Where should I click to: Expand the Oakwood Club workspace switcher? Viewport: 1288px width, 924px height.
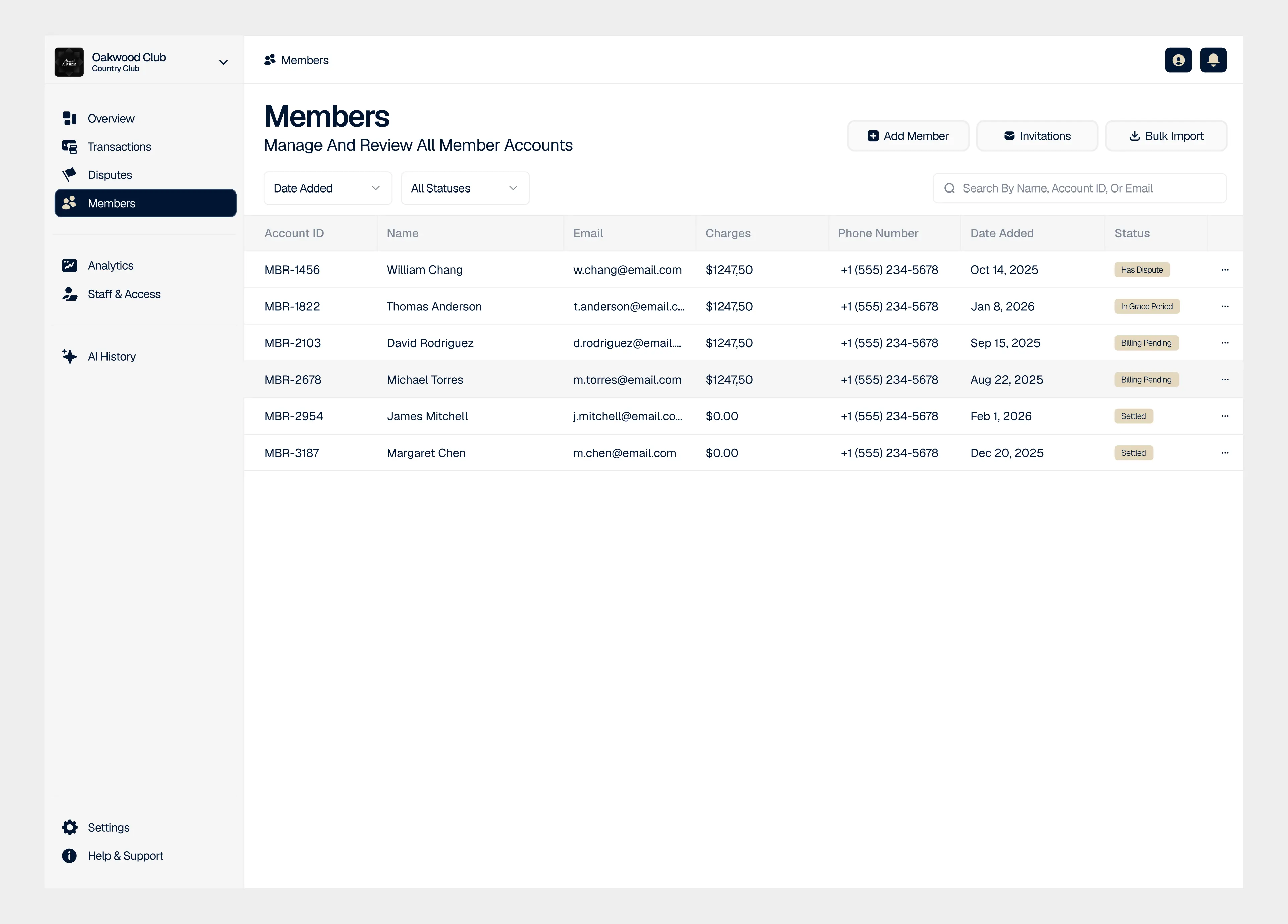click(x=223, y=62)
